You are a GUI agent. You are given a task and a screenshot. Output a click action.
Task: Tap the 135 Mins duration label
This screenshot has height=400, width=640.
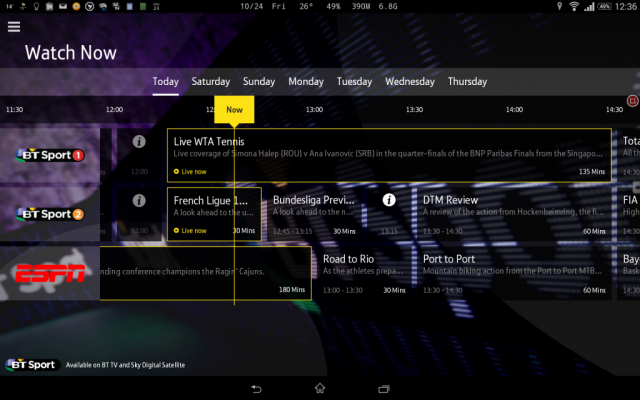click(x=592, y=171)
